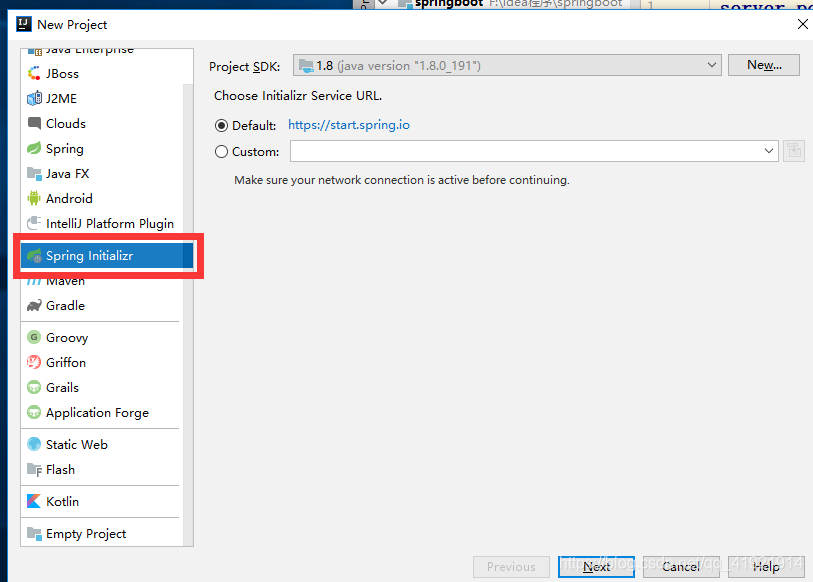The height and width of the screenshot is (582, 813).
Task: Select the Android robot icon
Action: (x=34, y=198)
